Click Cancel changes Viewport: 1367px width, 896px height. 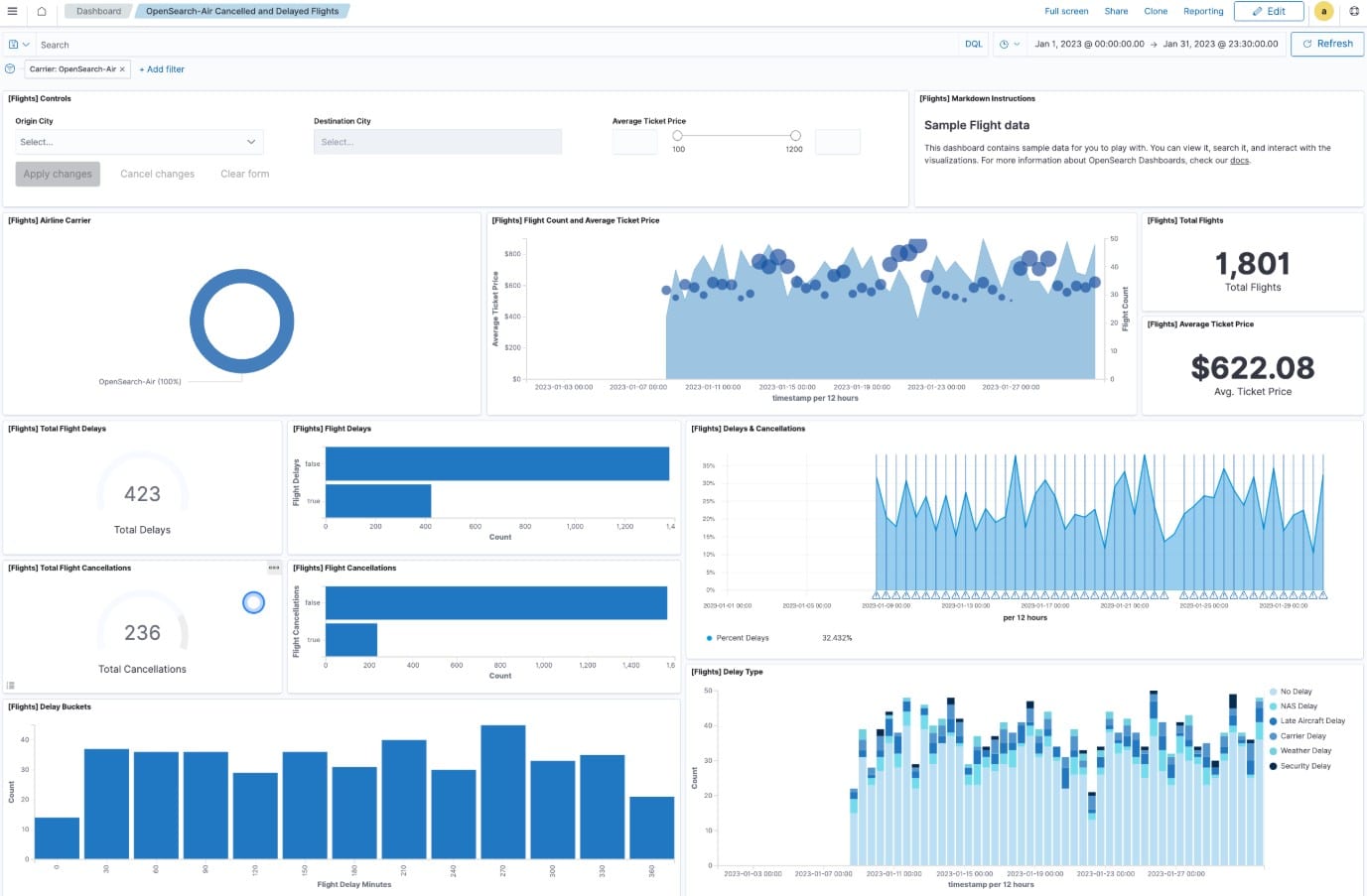157,174
